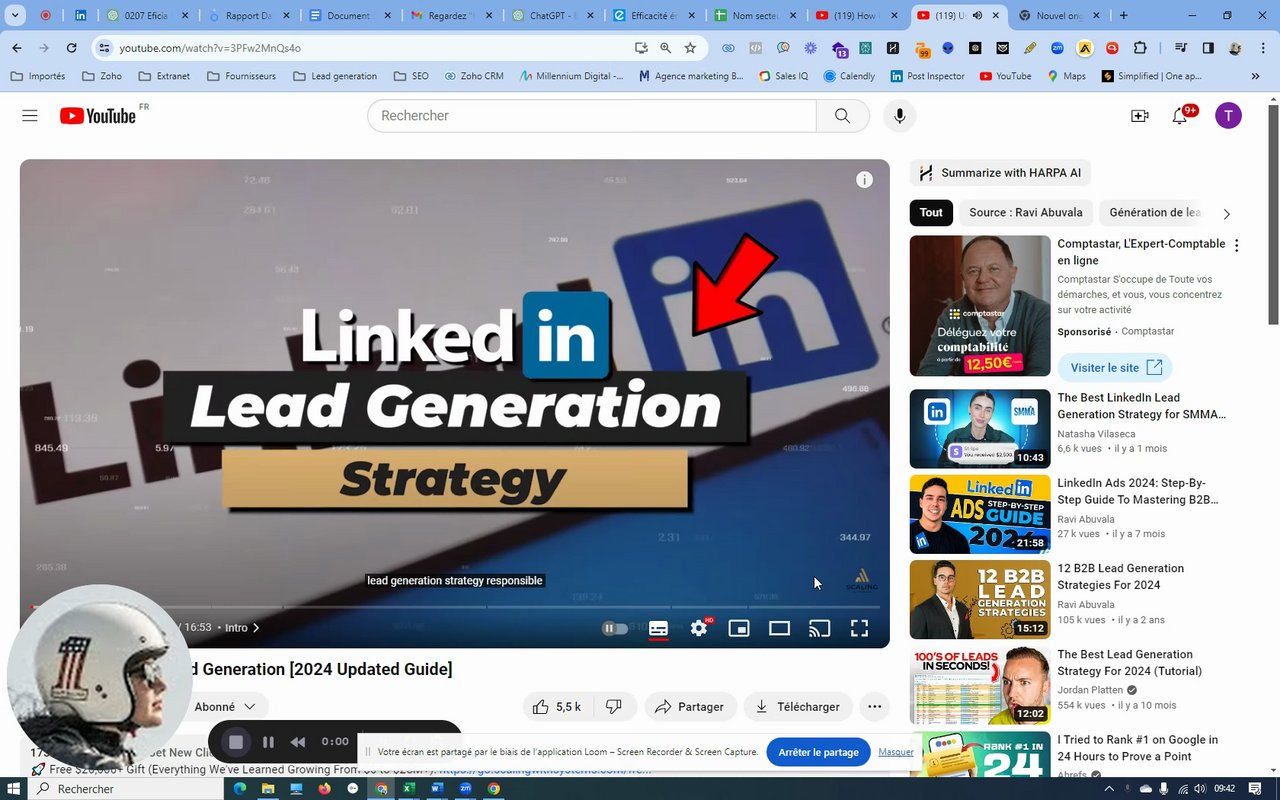Switch to the ChatGPT browser tab
Viewport: 1280px width, 800px height.
(x=553, y=16)
